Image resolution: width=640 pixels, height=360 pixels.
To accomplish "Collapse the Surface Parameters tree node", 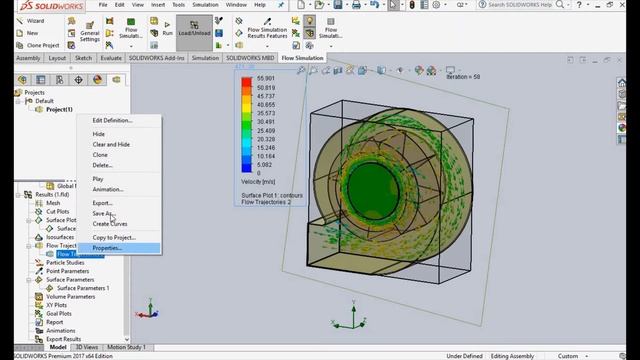I will pyautogui.click(x=29, y=280).
